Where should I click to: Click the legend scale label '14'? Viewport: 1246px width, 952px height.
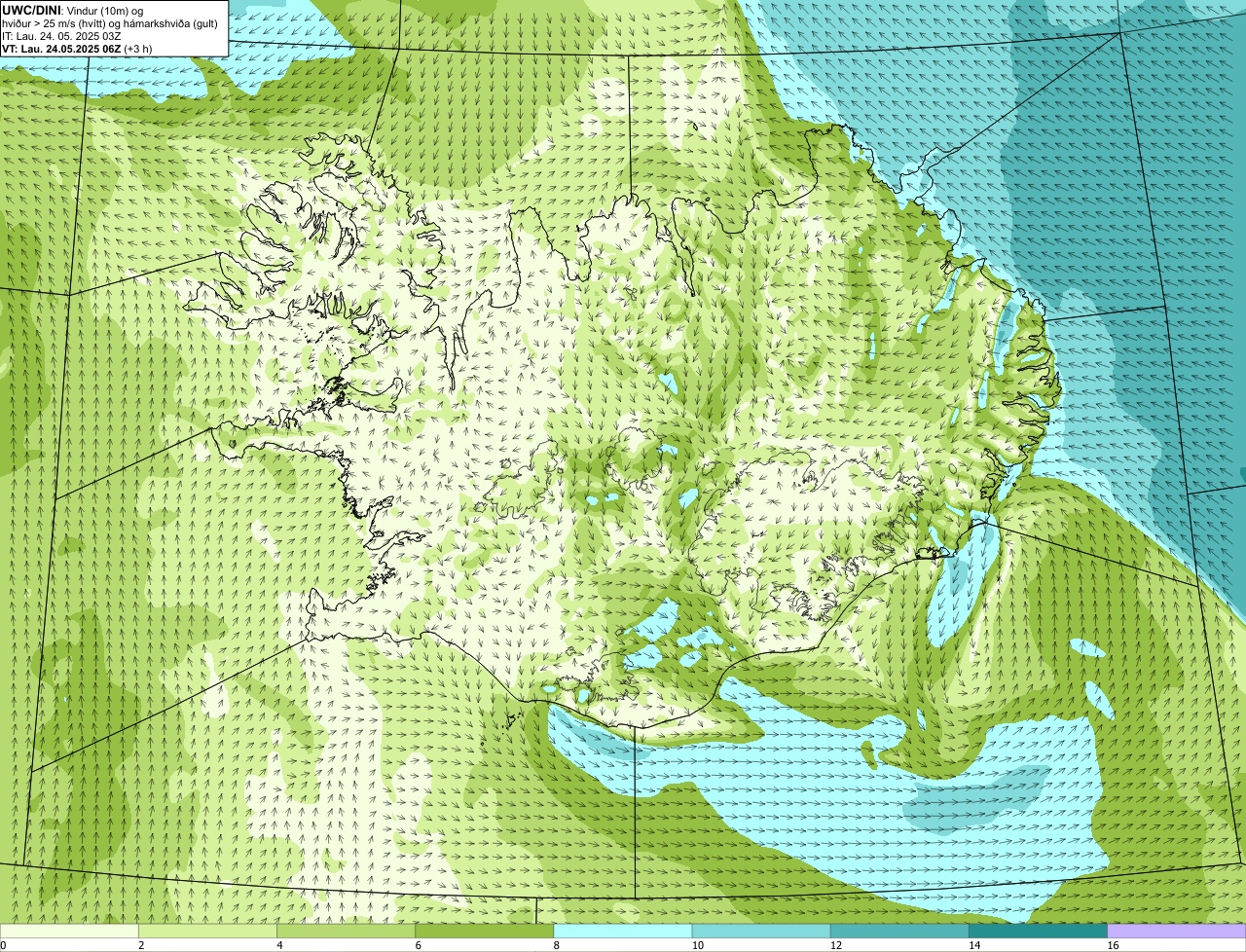point(973,945)
